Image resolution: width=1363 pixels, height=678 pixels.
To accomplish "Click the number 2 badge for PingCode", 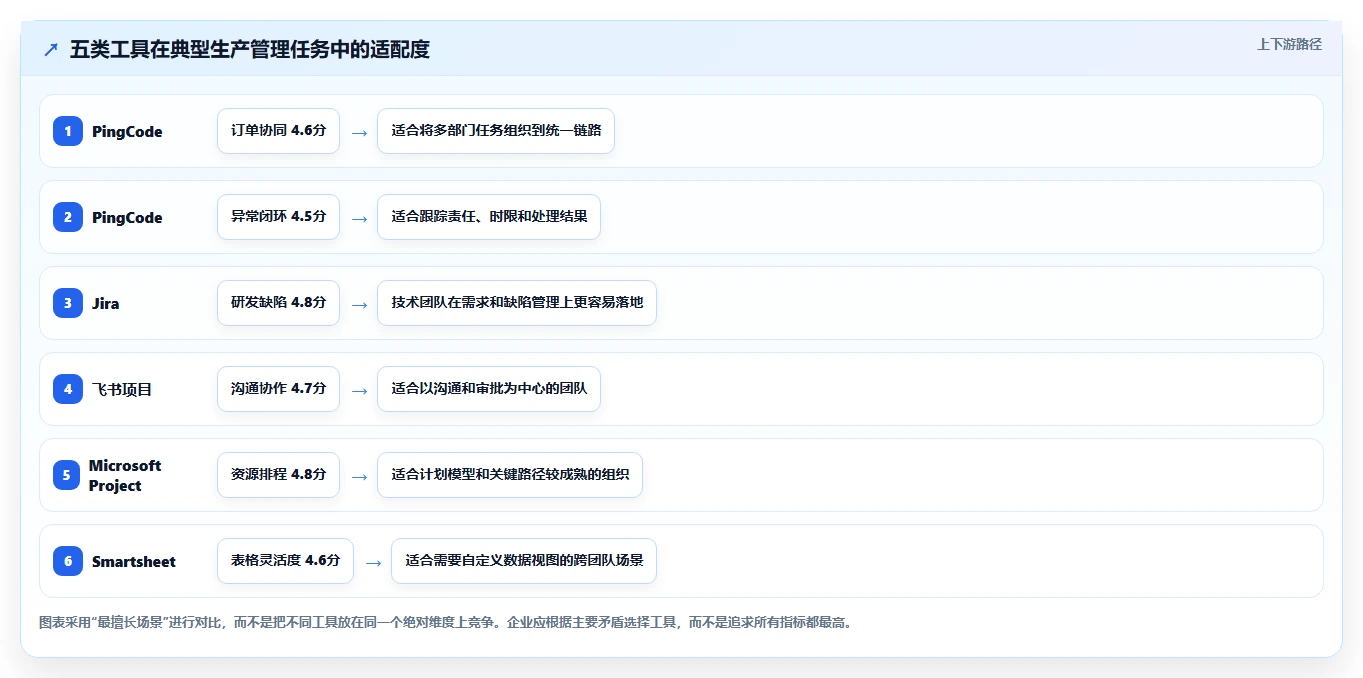I will (x=68, y=217).
